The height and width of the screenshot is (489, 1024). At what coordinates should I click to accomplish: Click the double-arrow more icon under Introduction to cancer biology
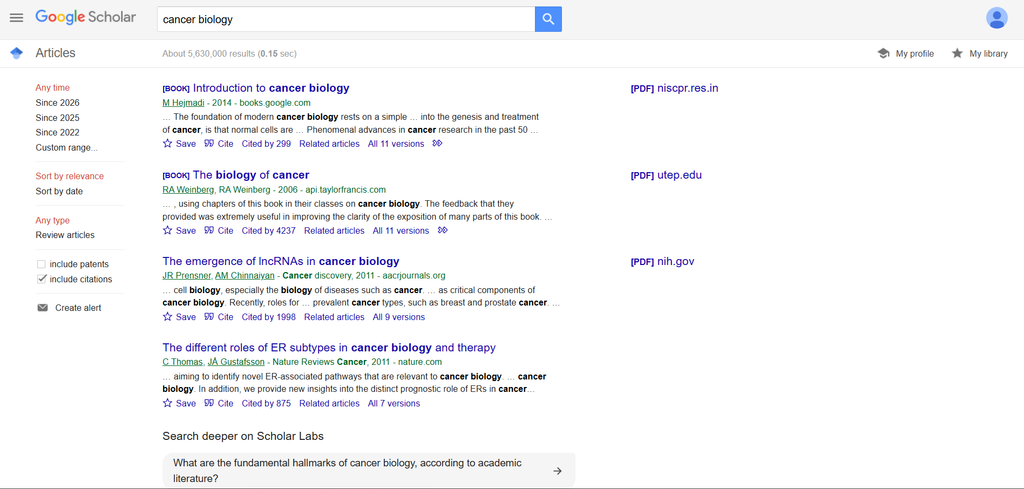pos(438,144)
